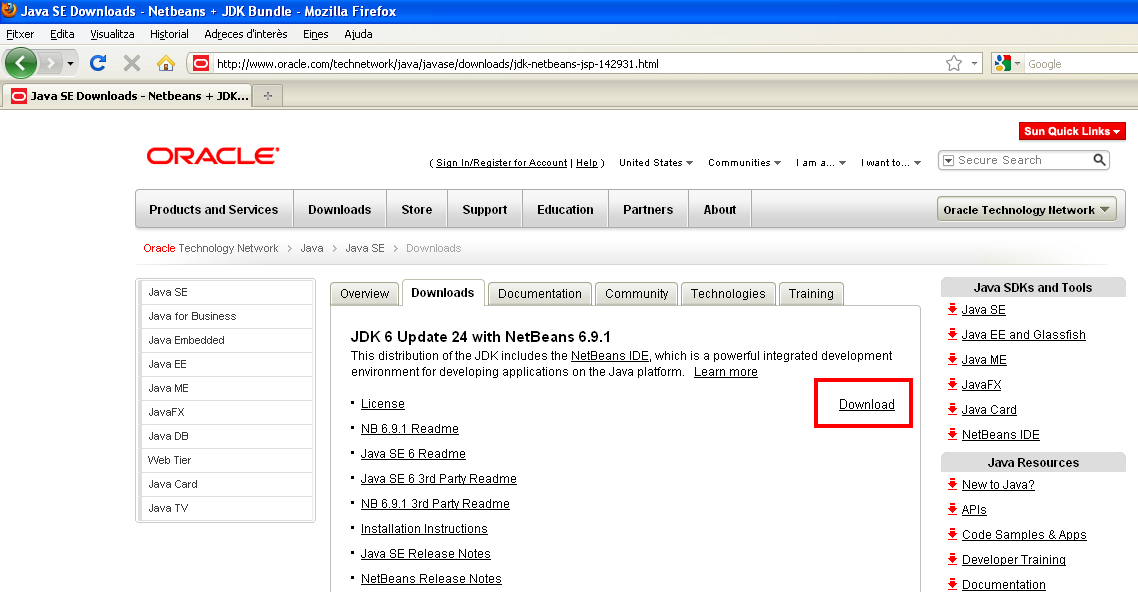
Task: Open the Historial menu
Action: 169,34
